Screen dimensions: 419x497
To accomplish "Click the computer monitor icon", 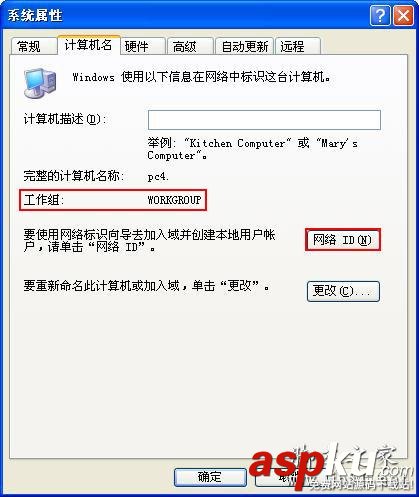I will pos(40,83).
